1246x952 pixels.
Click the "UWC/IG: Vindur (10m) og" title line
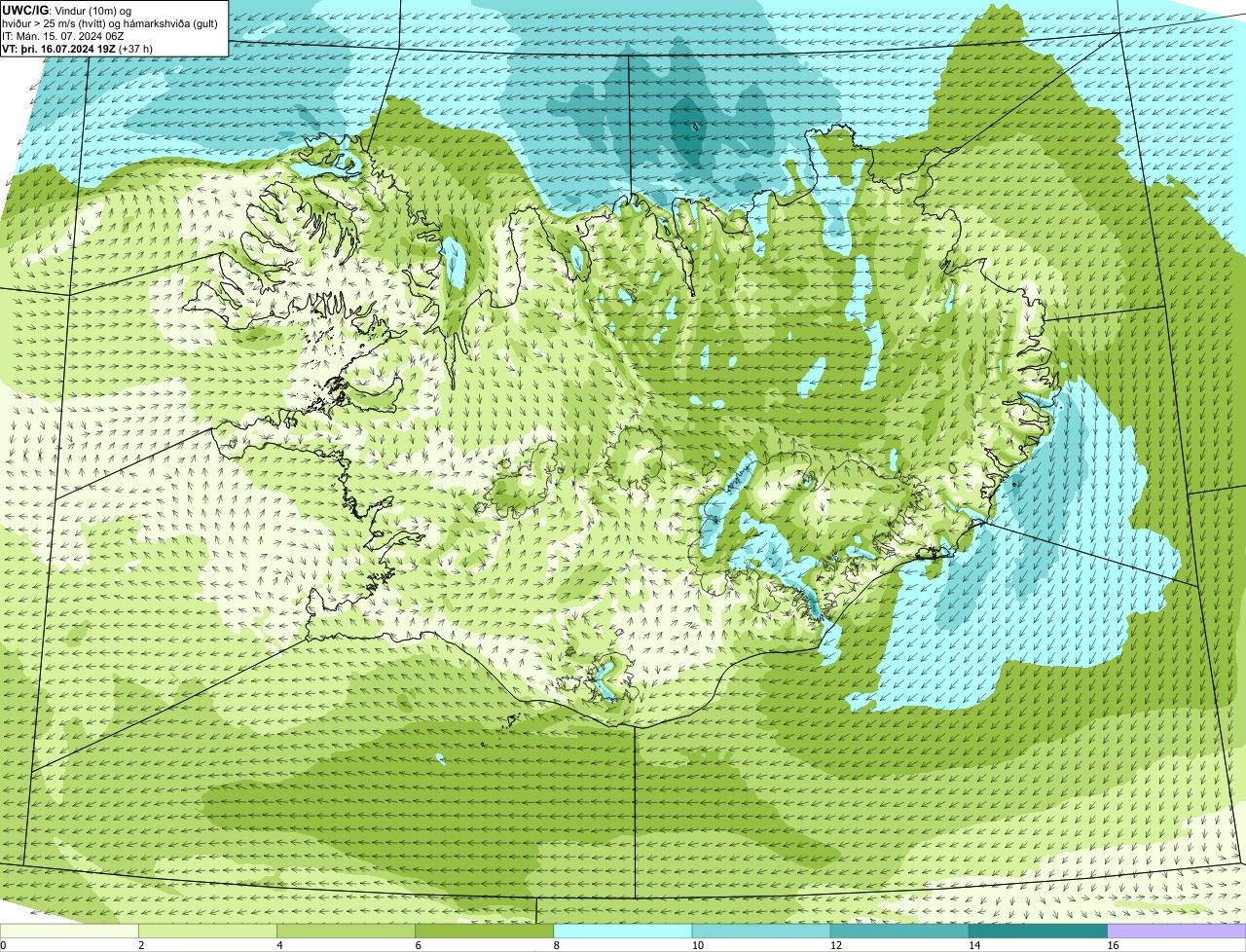pos(66,10)
